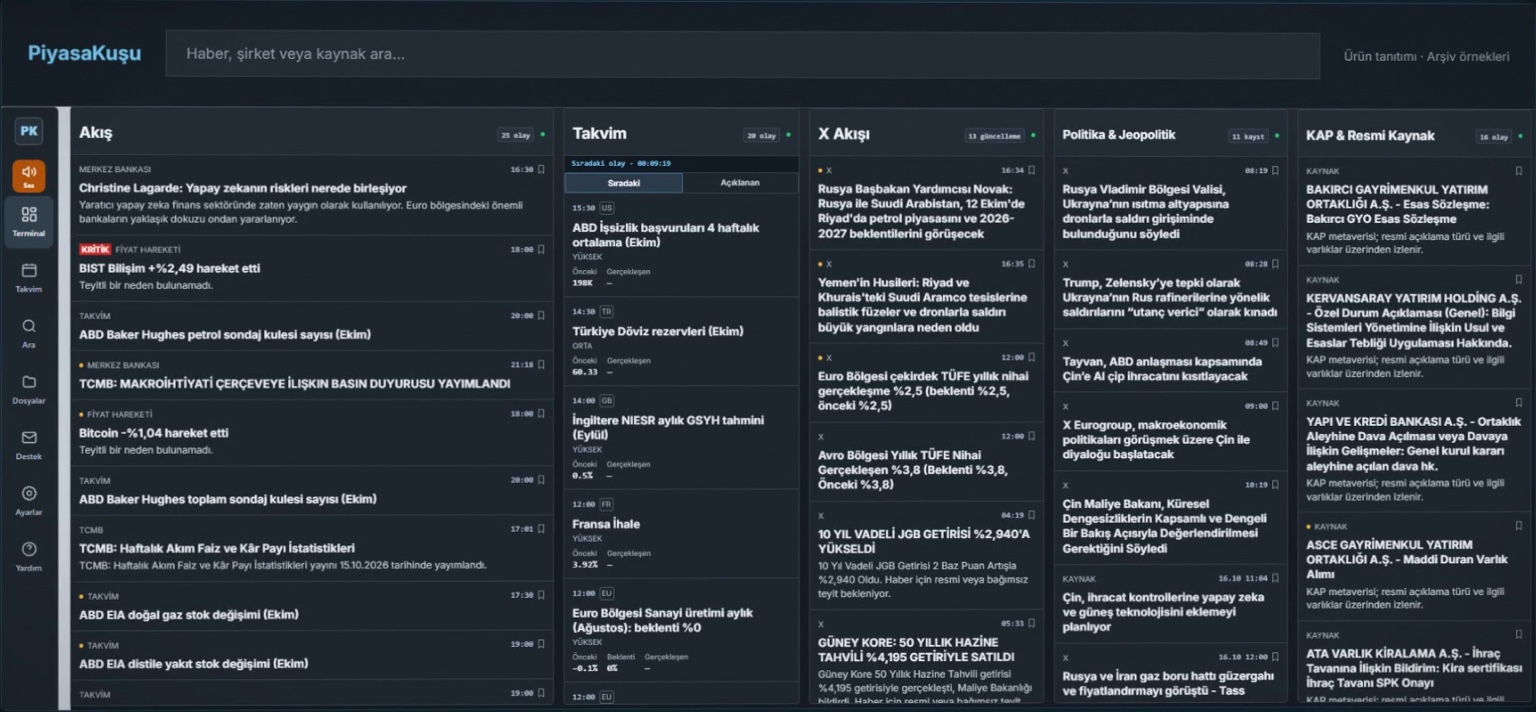Click the KAP & Resmi Kaynak column header
The width and height of the screenshot is (1536, 712).
[1370, 135]
